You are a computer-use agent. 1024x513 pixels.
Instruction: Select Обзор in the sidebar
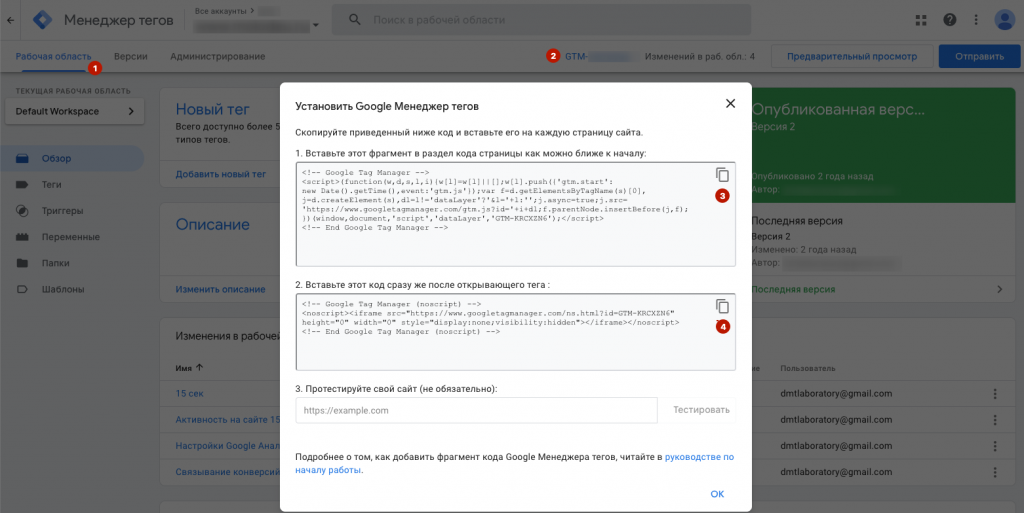pos(56,159)
